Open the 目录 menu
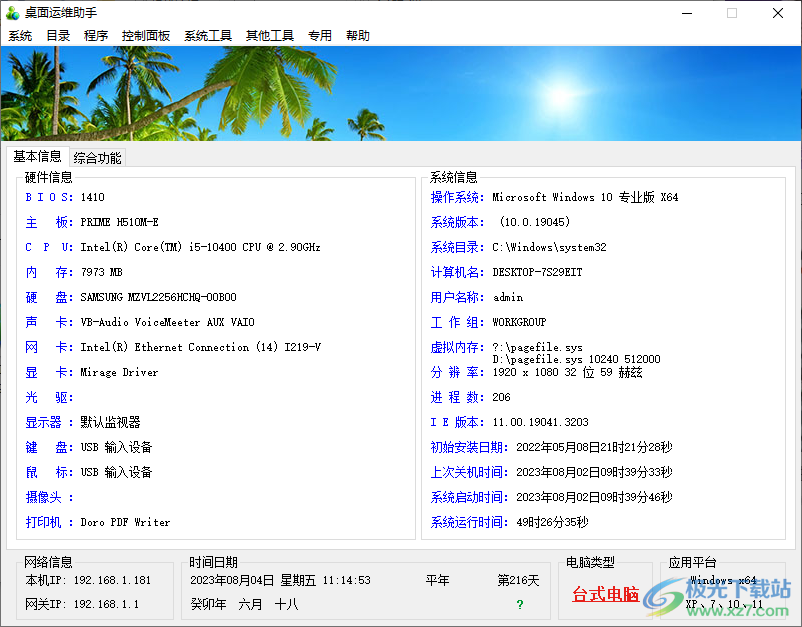This screenshot has height=627, width=802. tap(58, 35)
